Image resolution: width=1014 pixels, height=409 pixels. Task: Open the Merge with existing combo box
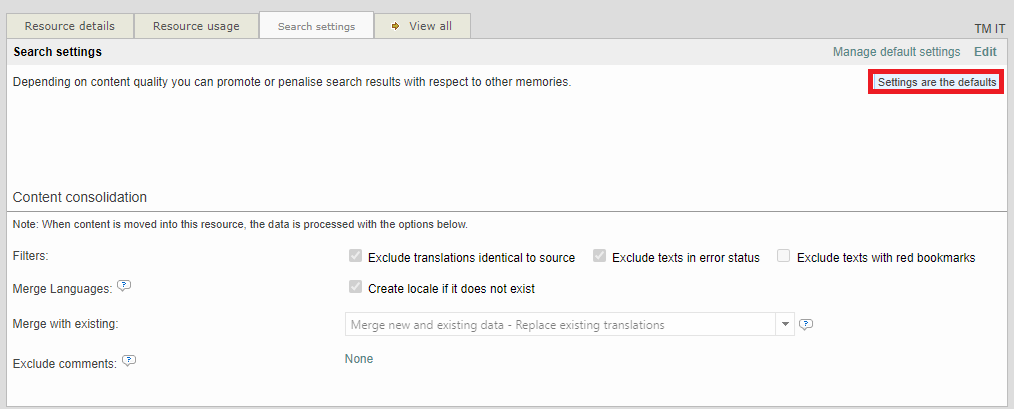tap(558, 324)
